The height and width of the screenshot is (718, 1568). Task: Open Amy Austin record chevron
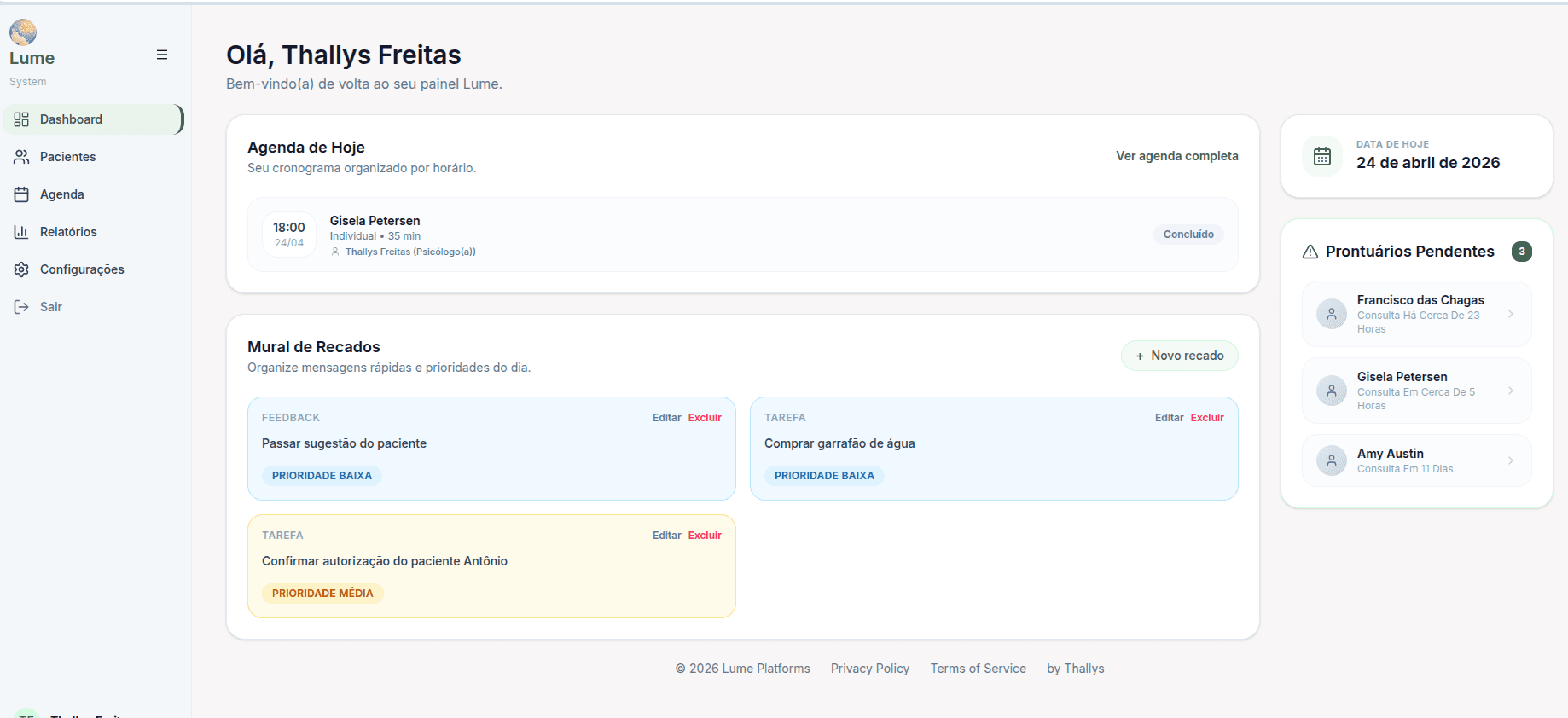tap(1511, 460)
